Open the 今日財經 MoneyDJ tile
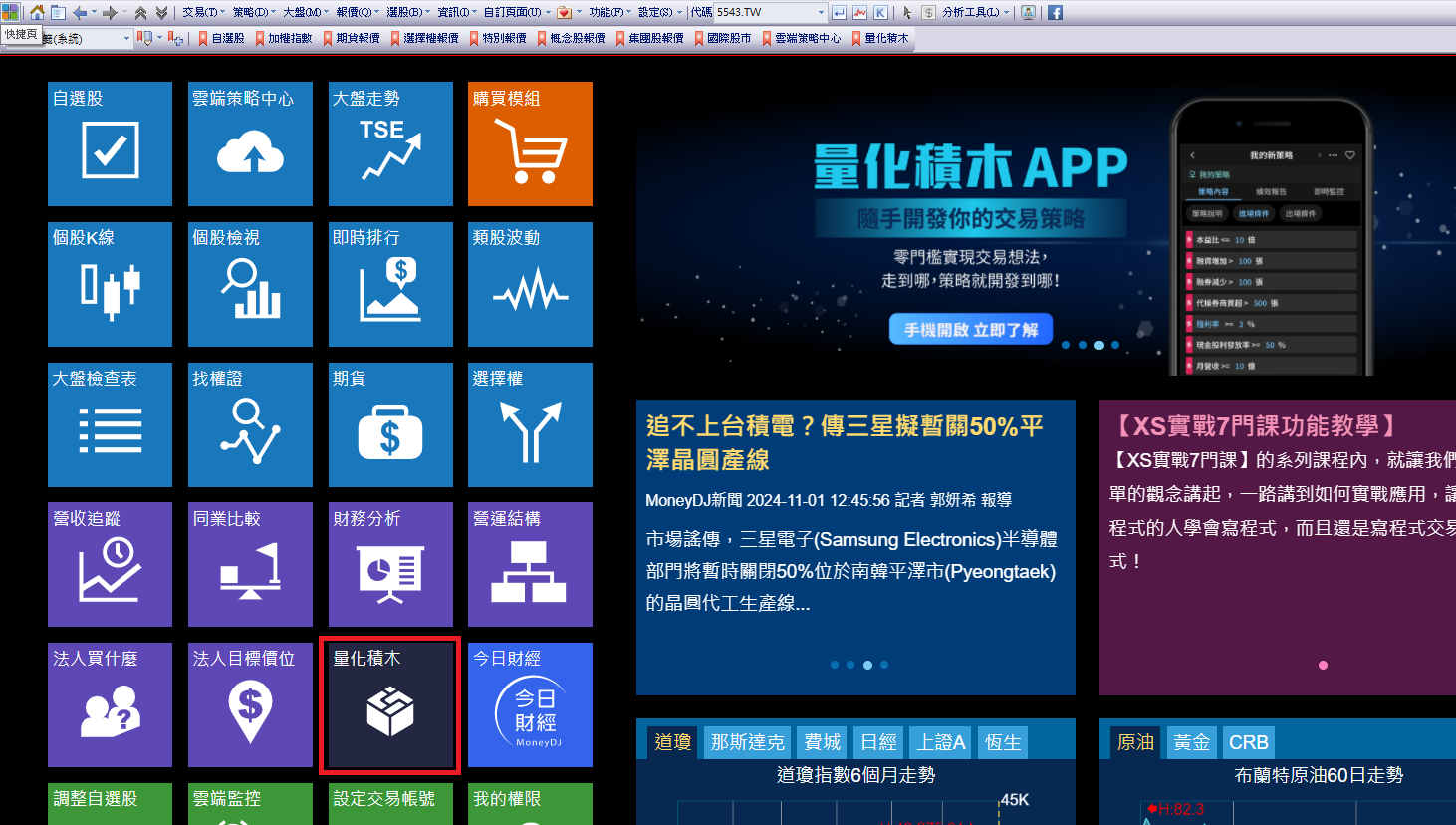Viewport: 1456px width, 825px height. click(x=530, y=705)
